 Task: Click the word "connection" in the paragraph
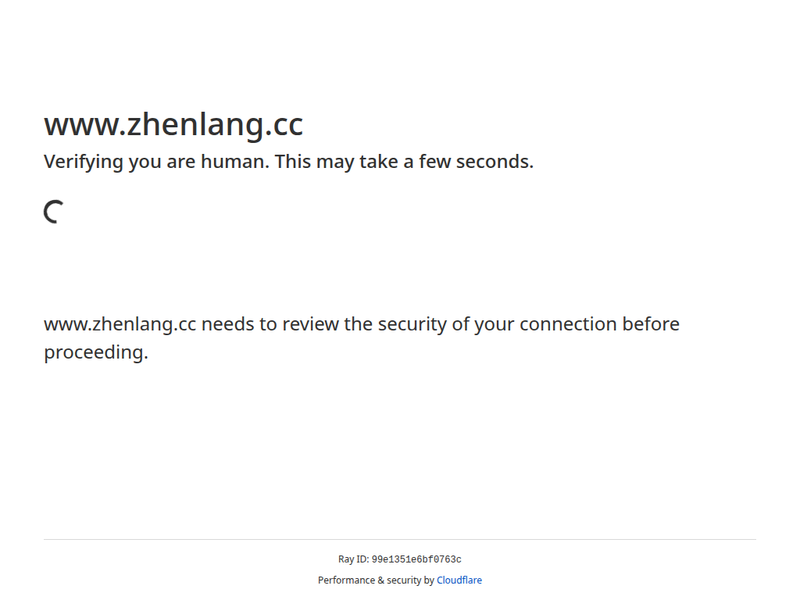(567, 325)
